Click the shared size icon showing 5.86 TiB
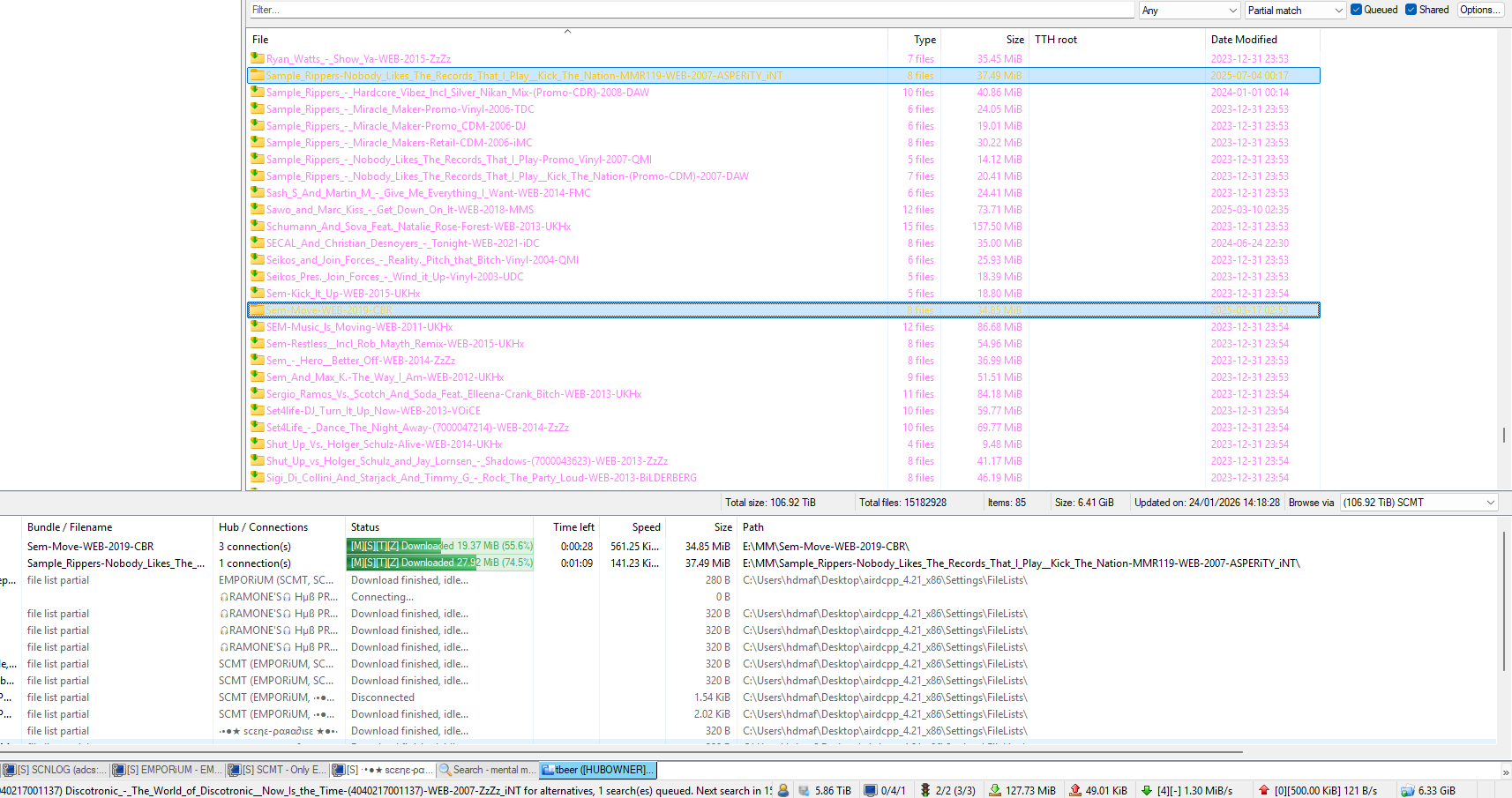The width and height of the screenshot is (1512, 798). [x=804, y=790]
